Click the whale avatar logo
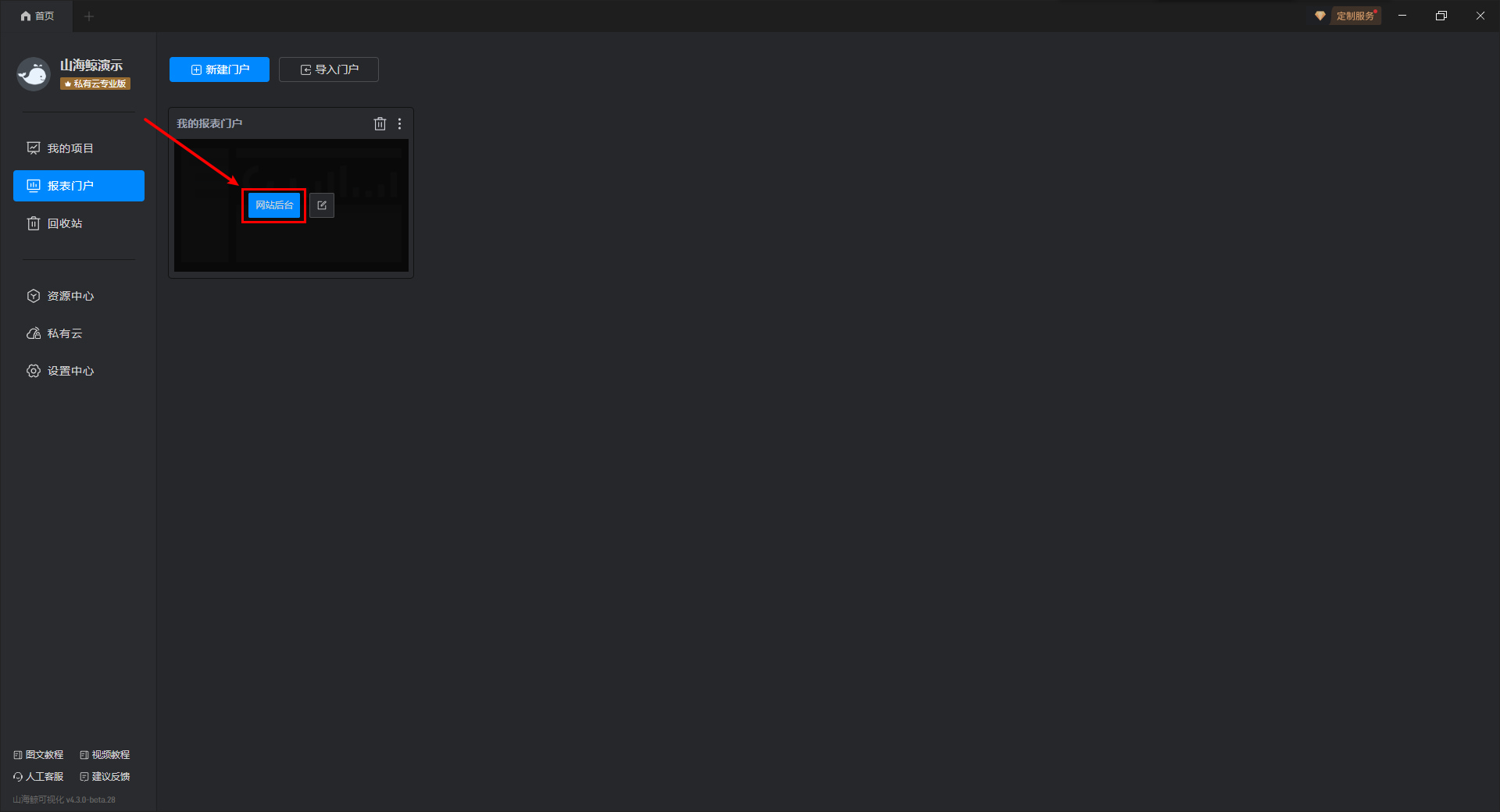 pyautogui.click(x=34, y=74)
